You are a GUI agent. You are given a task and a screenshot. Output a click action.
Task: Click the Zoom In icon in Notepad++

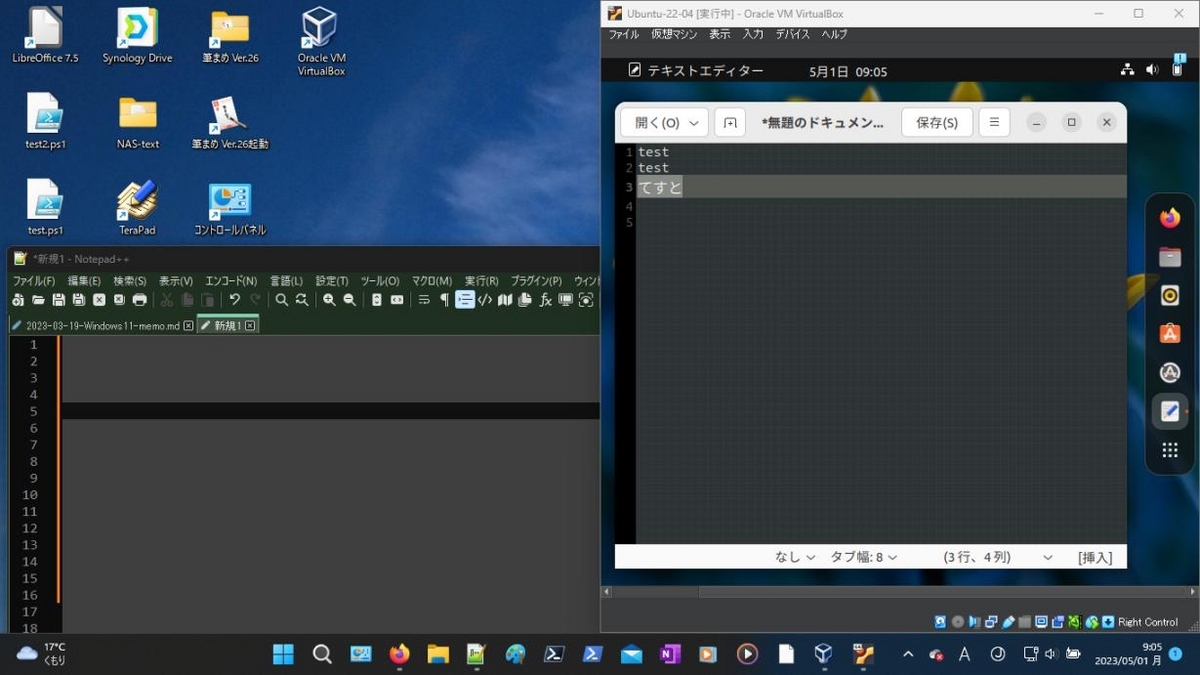(329, 300)
